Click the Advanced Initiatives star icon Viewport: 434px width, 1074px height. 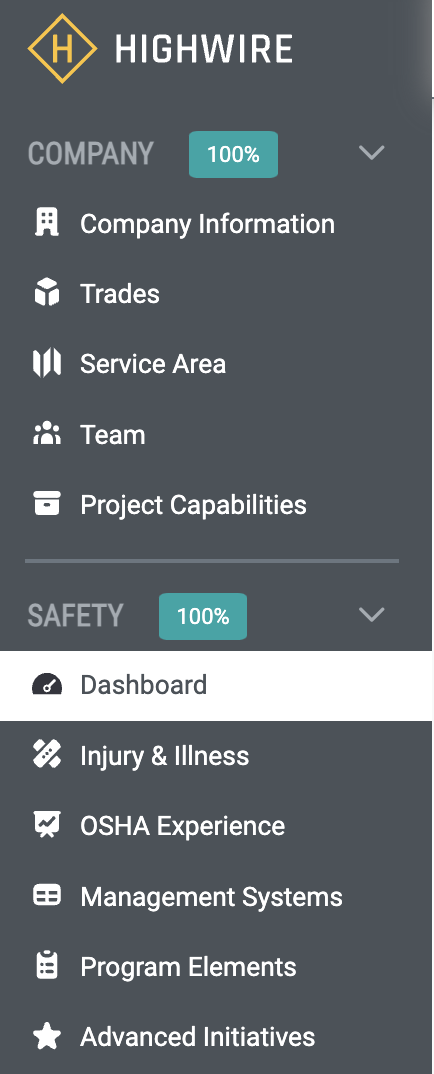(47, 1036)
